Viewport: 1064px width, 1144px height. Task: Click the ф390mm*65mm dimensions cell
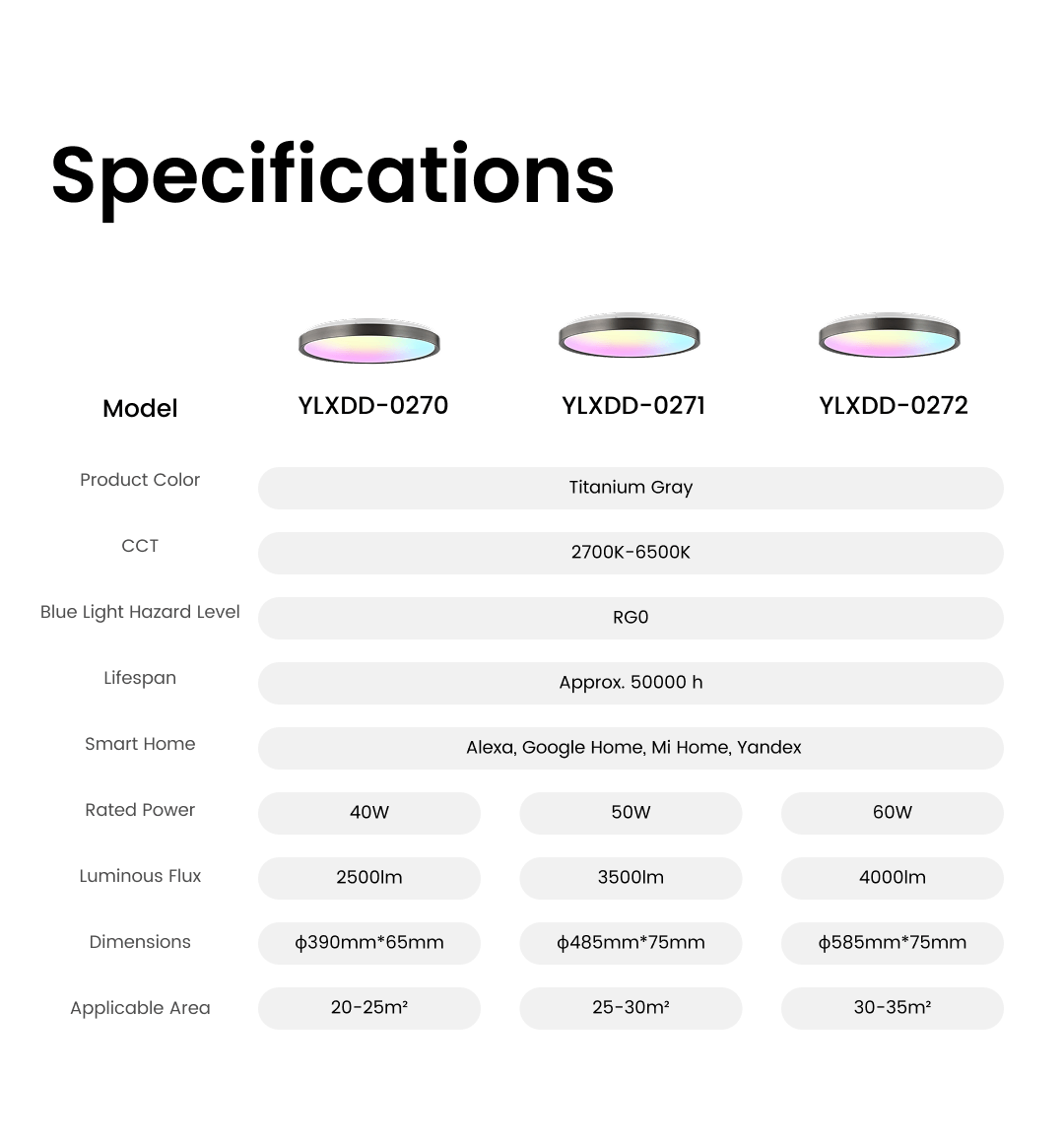pyautogui.click(x=369, y=943)
